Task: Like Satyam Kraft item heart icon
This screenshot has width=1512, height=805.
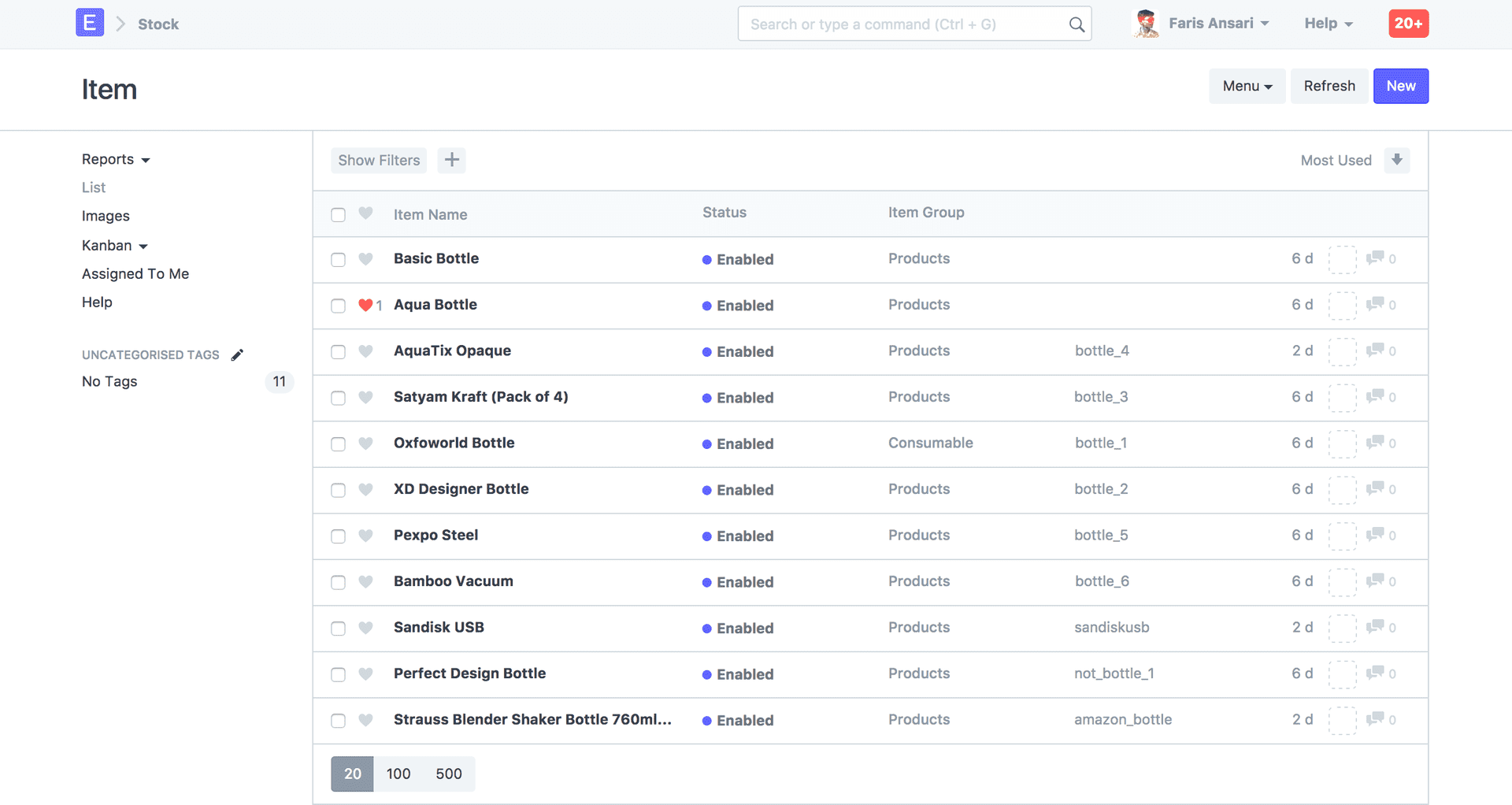Action: (x=365, y=397)
